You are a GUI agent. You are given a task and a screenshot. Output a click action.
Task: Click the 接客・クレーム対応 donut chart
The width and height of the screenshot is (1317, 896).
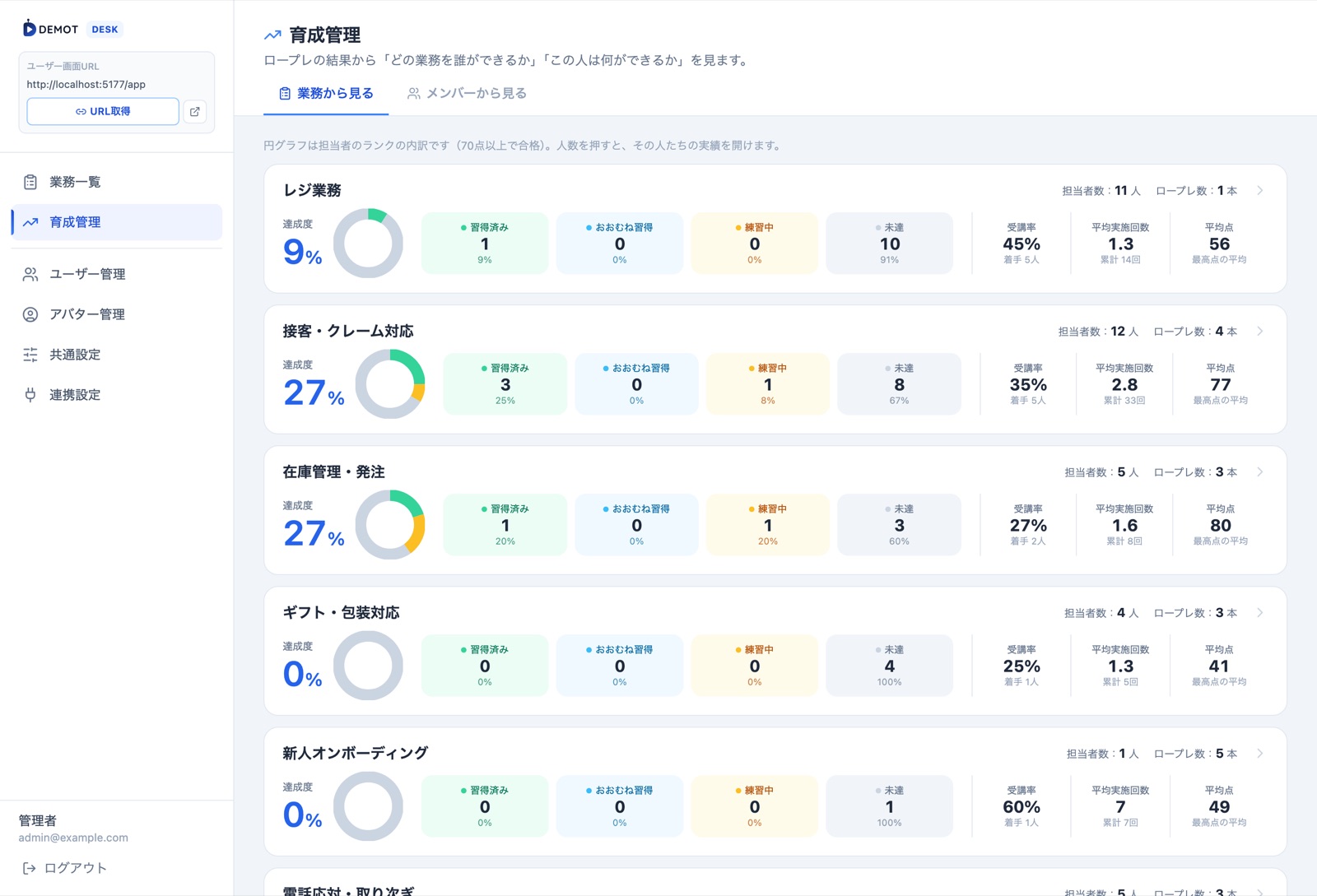pyautogui.click(x=390, y=384)
